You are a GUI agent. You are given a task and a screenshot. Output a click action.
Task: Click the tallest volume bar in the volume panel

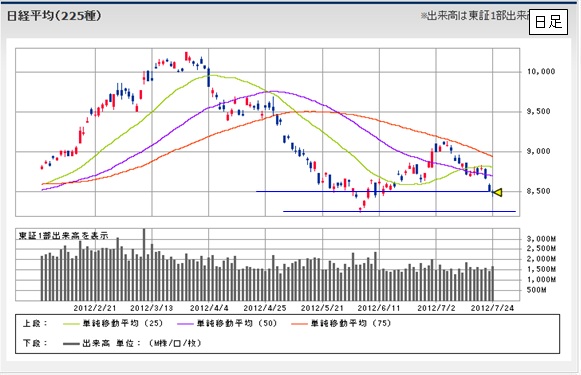click(x=144, y=265)
